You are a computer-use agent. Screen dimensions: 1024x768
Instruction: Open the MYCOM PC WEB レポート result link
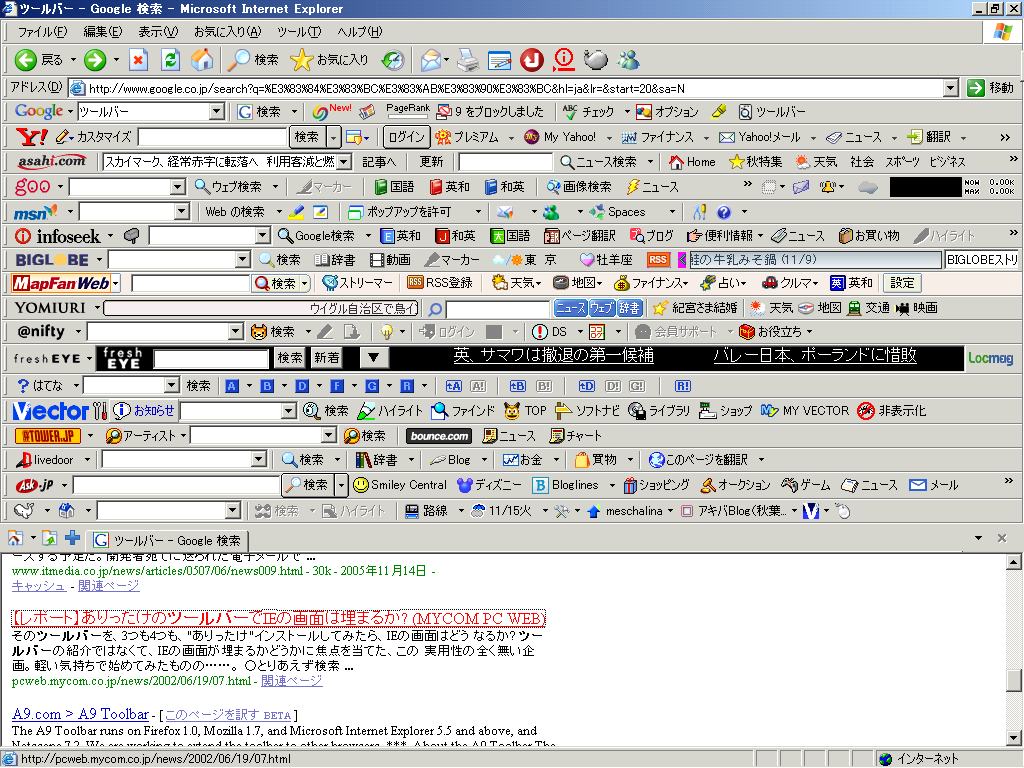[x=278, y=619]
